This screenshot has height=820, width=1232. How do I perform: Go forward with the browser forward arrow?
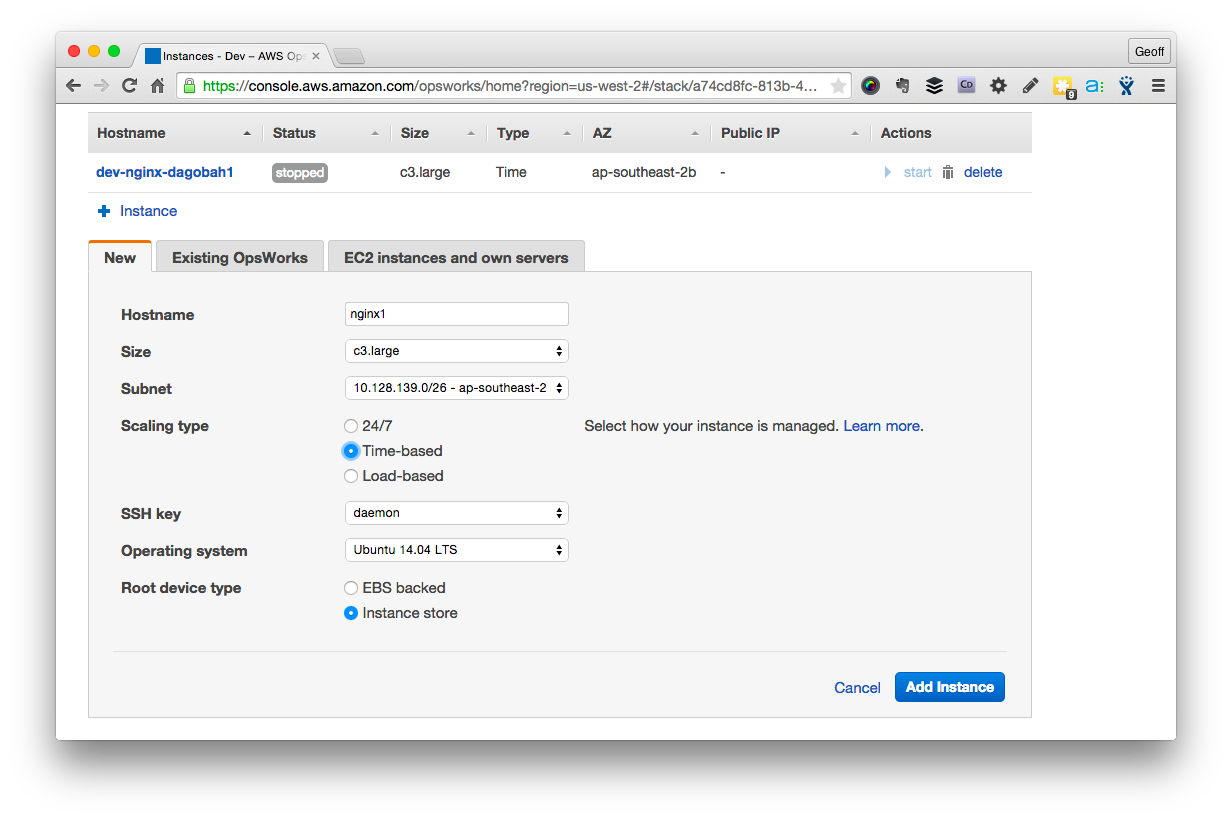pos(101,86)
